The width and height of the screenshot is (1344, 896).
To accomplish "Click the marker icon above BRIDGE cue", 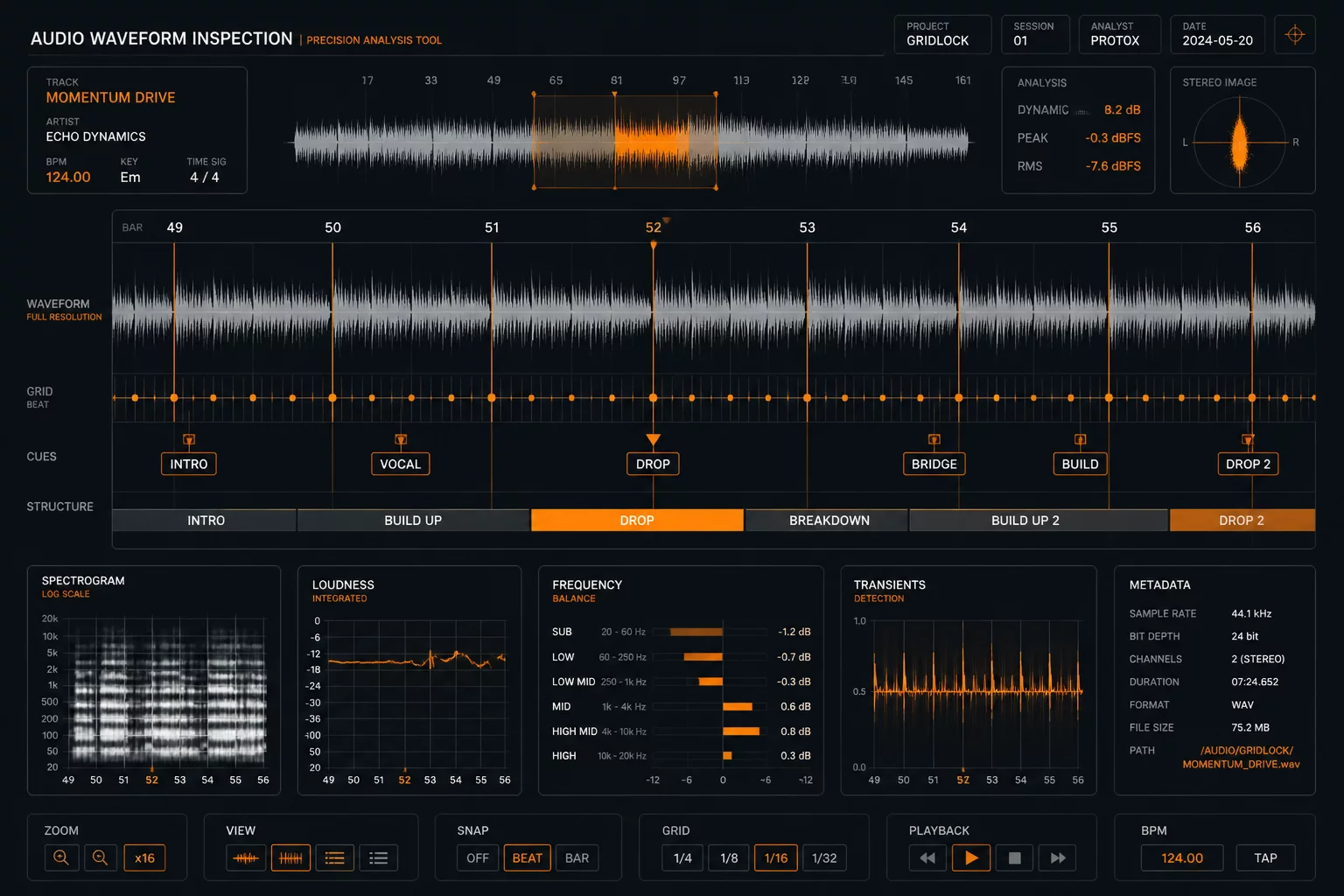I will point(934,439).
